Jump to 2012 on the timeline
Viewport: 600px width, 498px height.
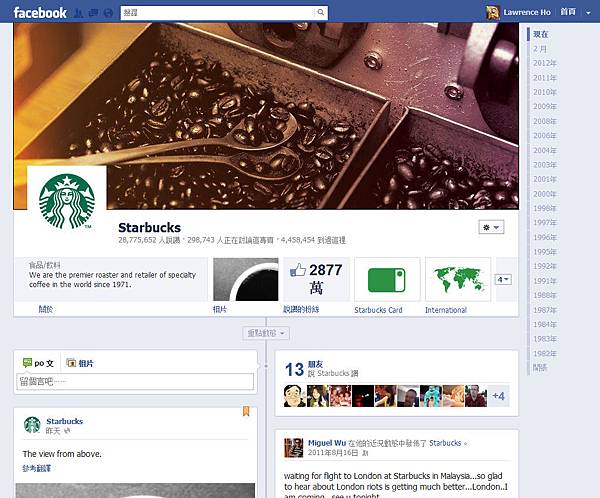click(545, 63)
